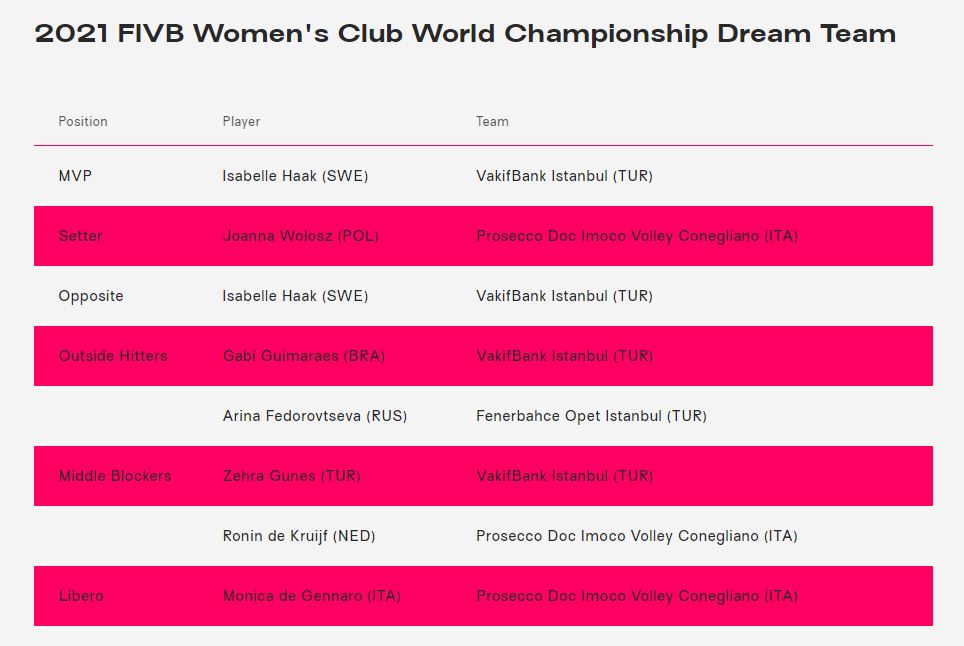This screenshot has width=964, height=646.
Task: Click Ronin de Kruijf (NED) player name
Action: (299, 536)
